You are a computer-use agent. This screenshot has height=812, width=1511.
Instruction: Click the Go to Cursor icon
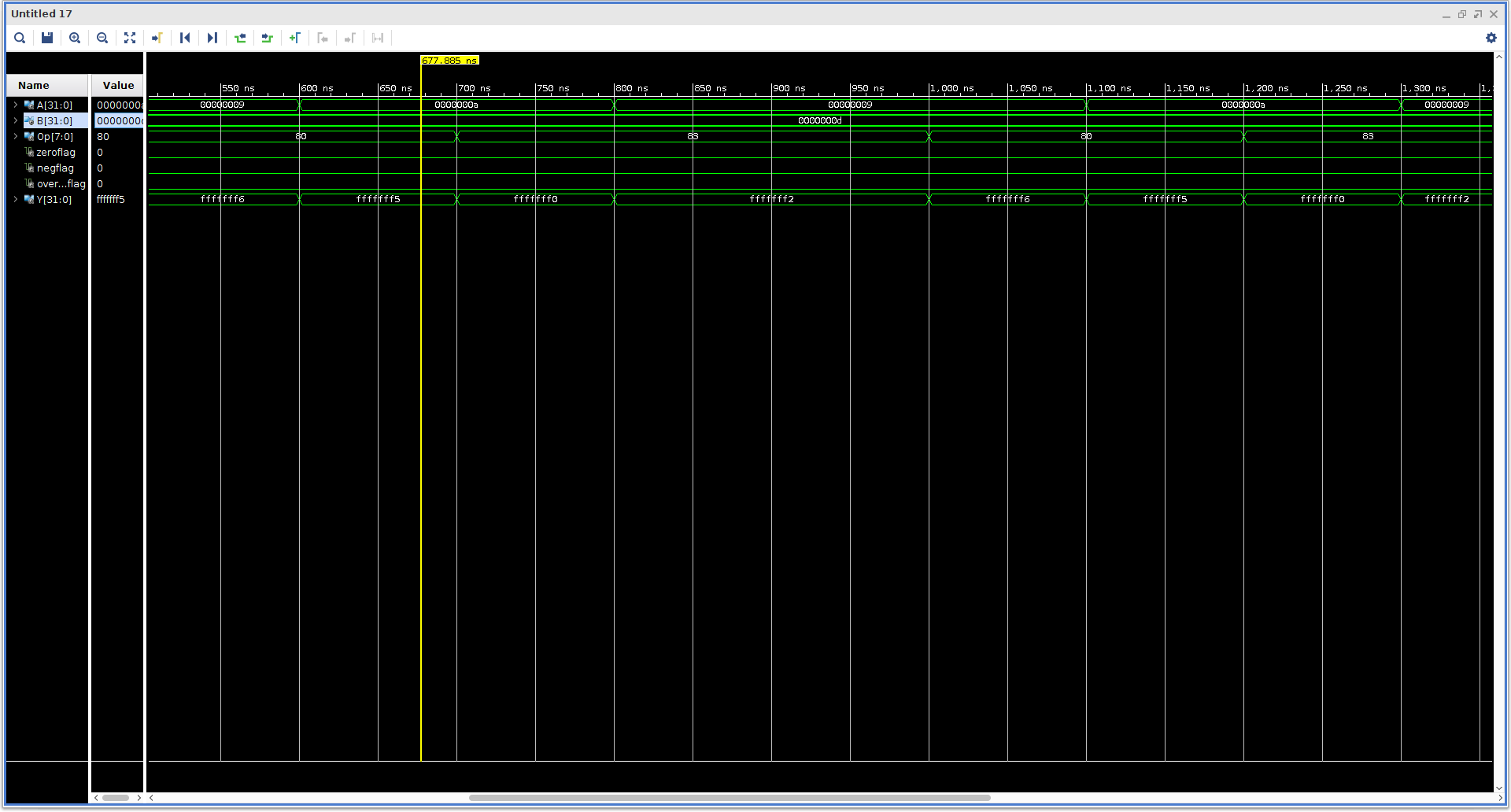pos(157,38)
